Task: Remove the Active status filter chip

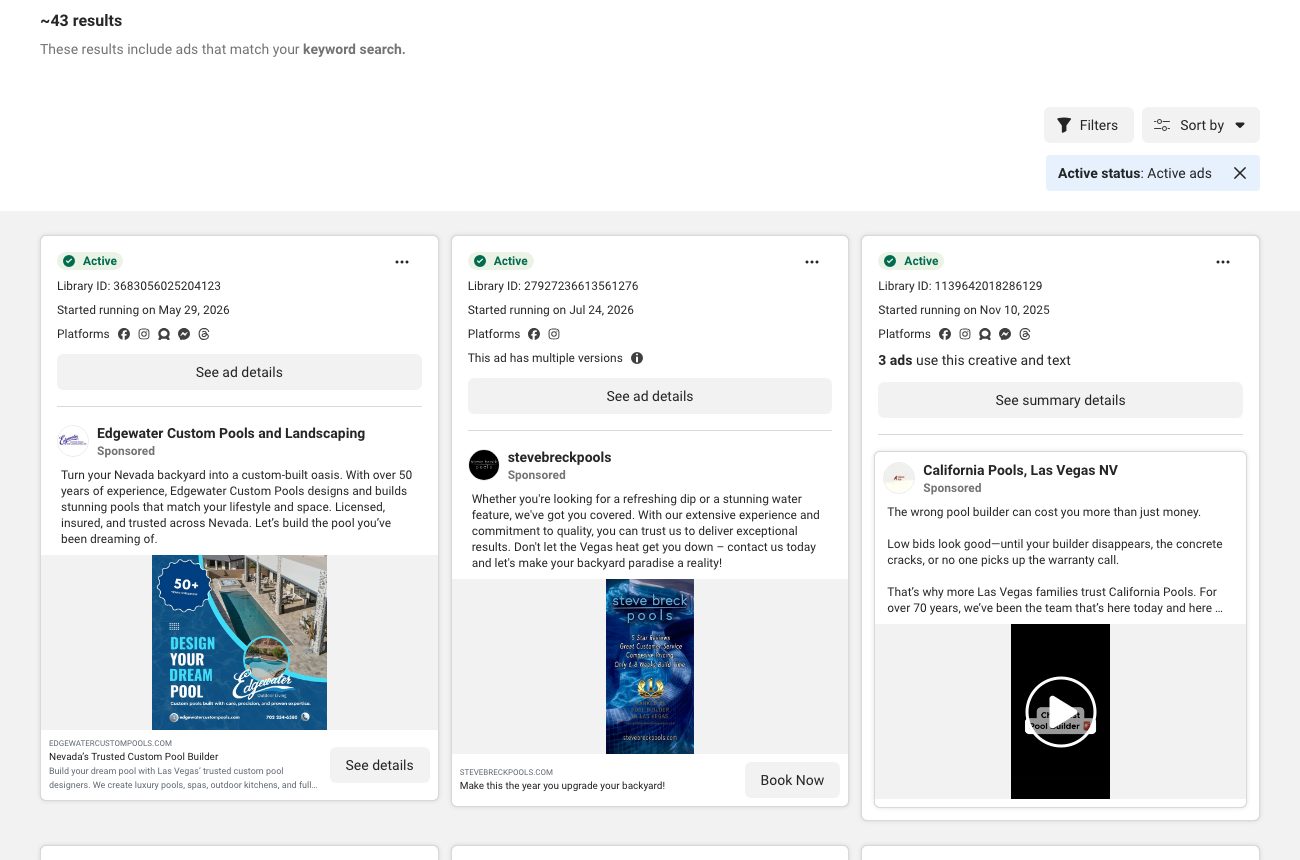Action: (x=1240, y=173)
